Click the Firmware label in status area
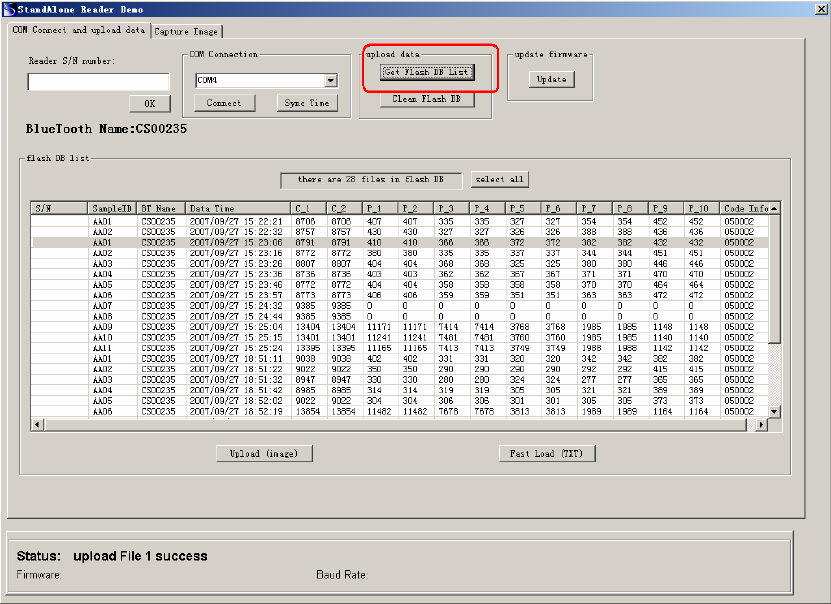The image size is (831, 604). (39, 575)
